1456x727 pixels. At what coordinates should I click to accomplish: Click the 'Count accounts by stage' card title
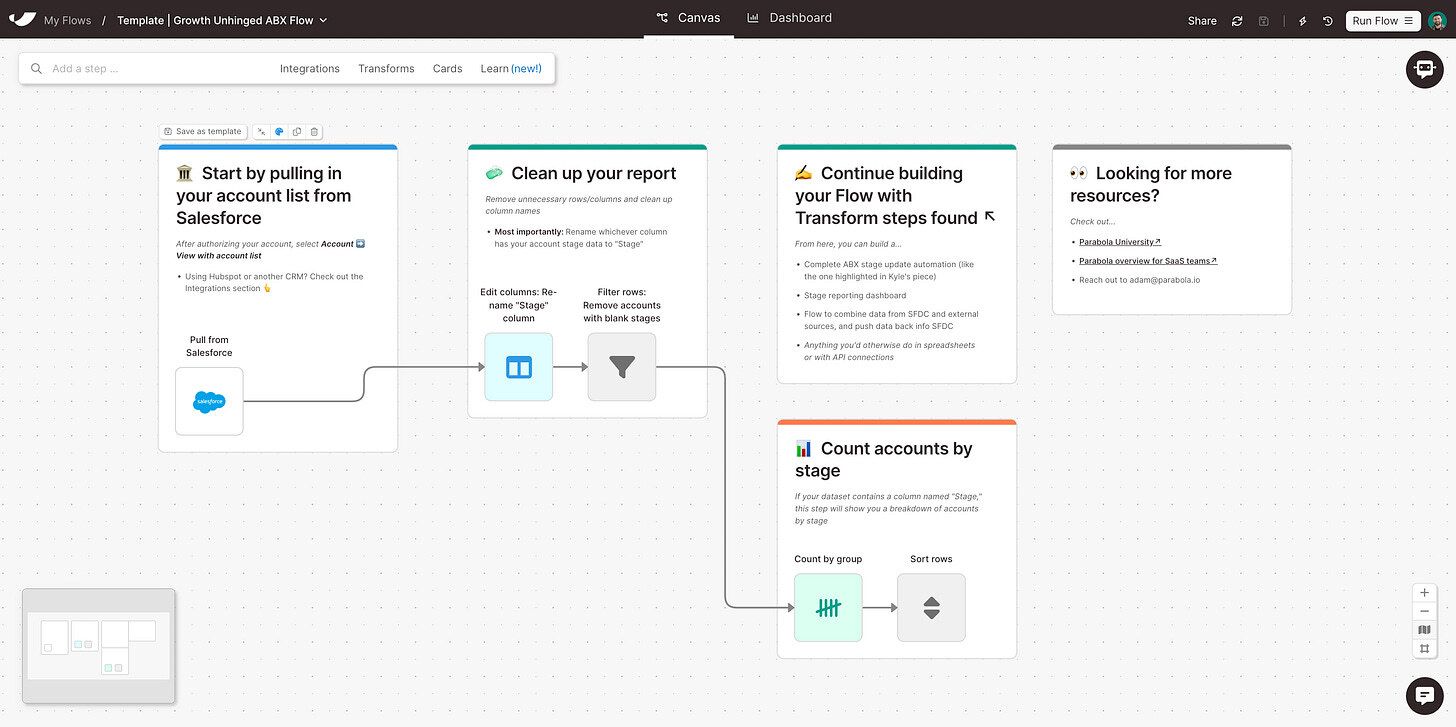tap(885, 459)
